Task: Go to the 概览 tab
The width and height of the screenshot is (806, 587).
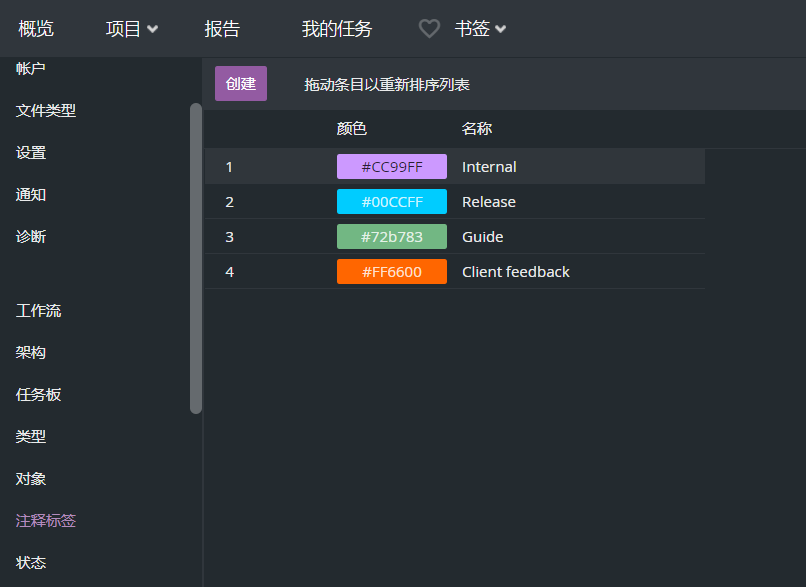Action: 36,29
